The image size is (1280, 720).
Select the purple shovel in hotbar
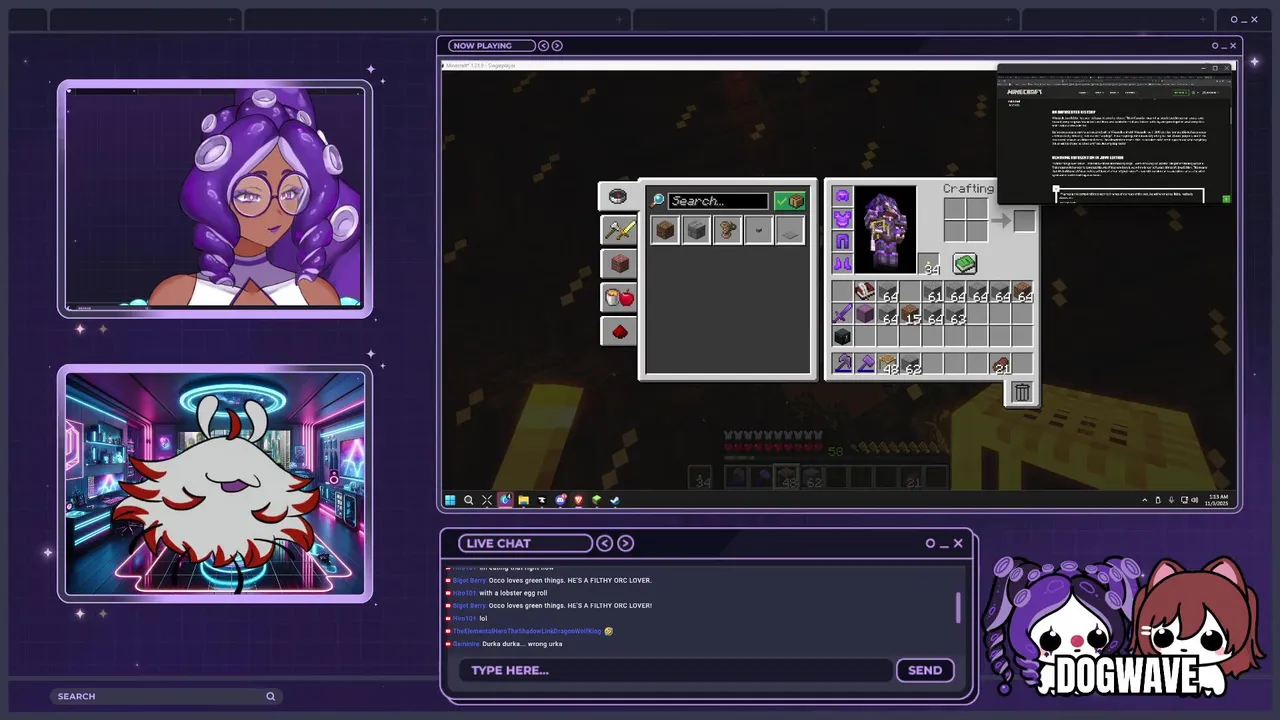click(x=864, y=365)
